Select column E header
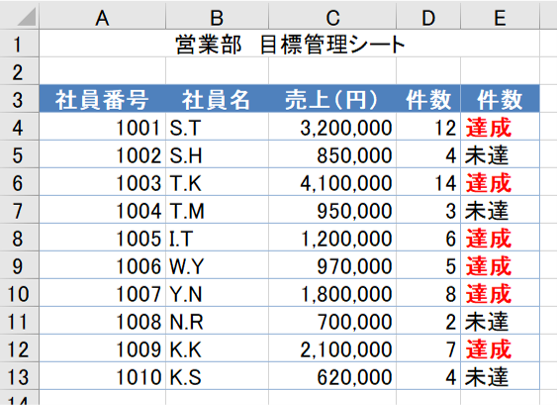557x405 pixels. click(500, 17)
